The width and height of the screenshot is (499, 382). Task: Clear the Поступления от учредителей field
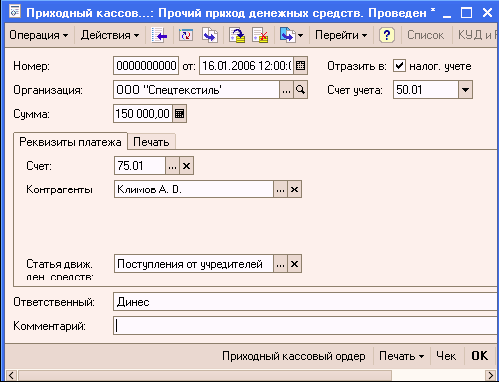(x=294, y=264)
